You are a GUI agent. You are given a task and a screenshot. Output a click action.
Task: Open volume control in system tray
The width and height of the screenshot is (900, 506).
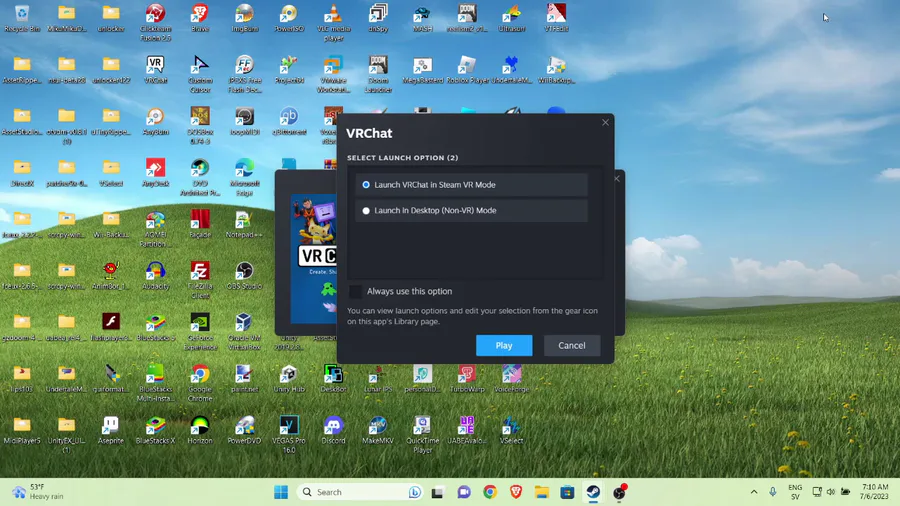click(831, 492)
